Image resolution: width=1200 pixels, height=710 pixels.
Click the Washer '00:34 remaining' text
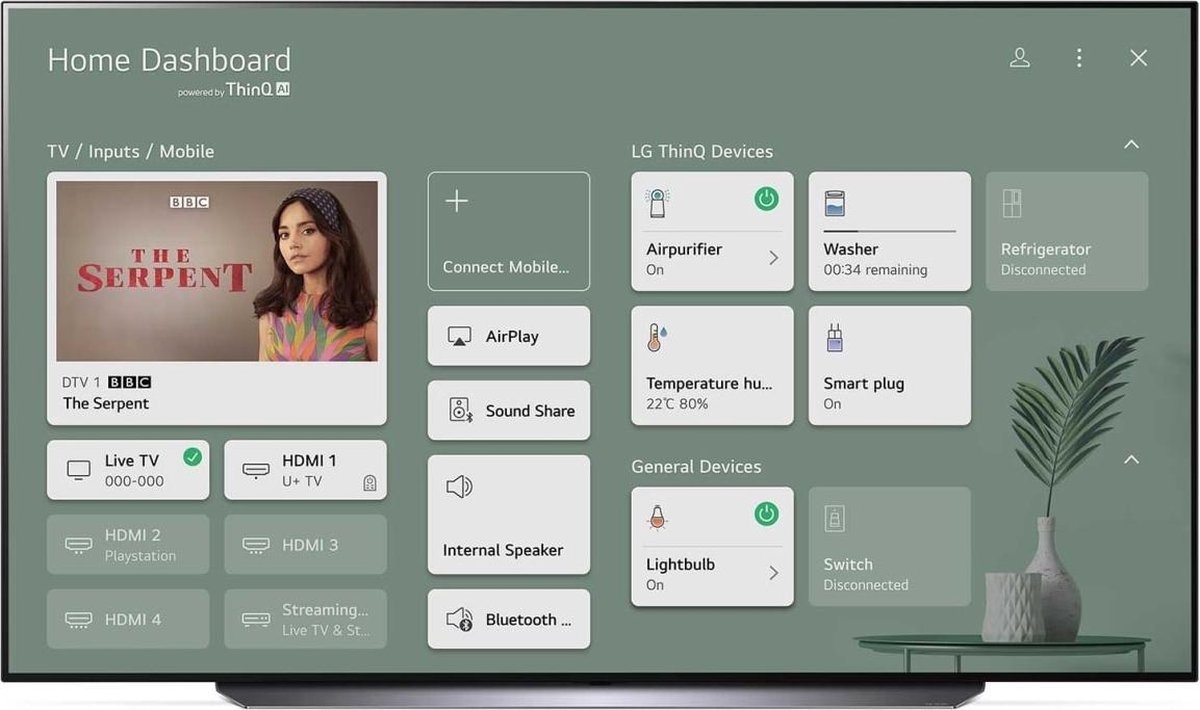pyautogui.click(x=875, y=270)
